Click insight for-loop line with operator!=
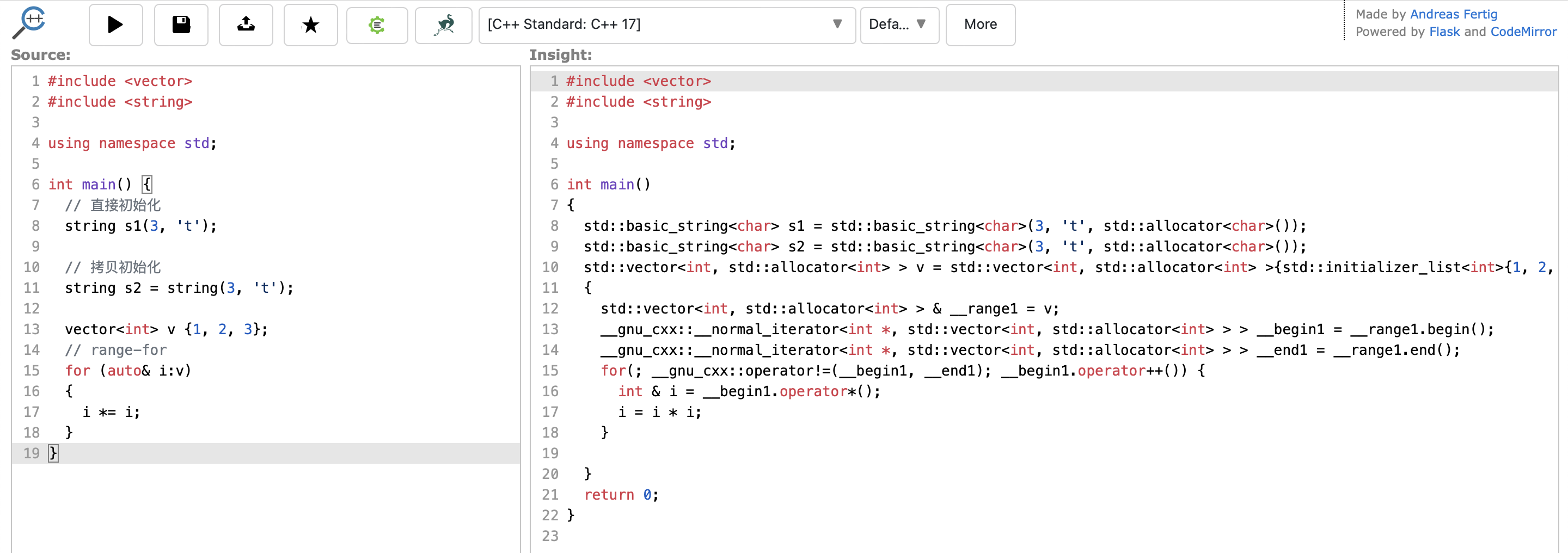This screenshot has width=1568, height=553. click(x=903, y=371)
